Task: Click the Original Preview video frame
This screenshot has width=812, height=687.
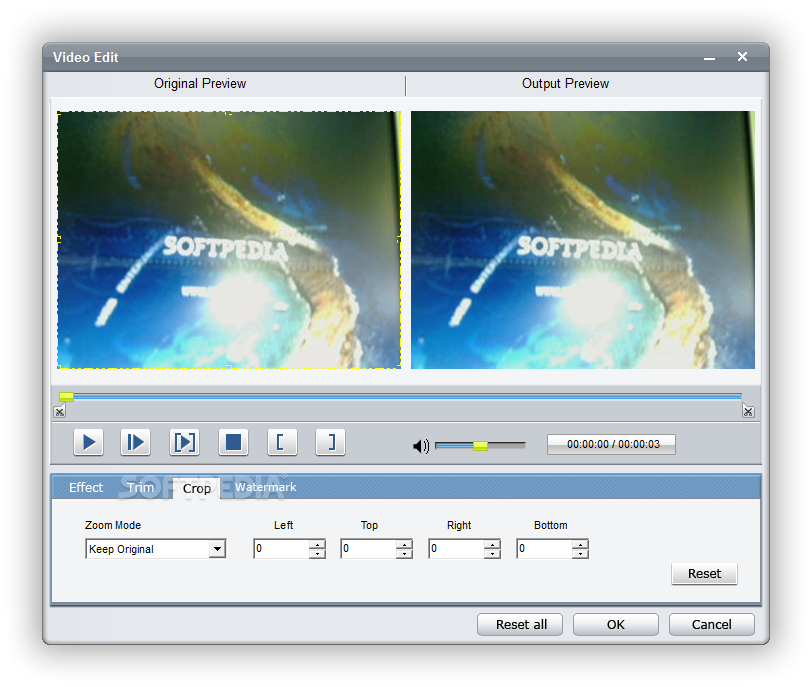Action: pyautogui.click(x=229, y=240)
